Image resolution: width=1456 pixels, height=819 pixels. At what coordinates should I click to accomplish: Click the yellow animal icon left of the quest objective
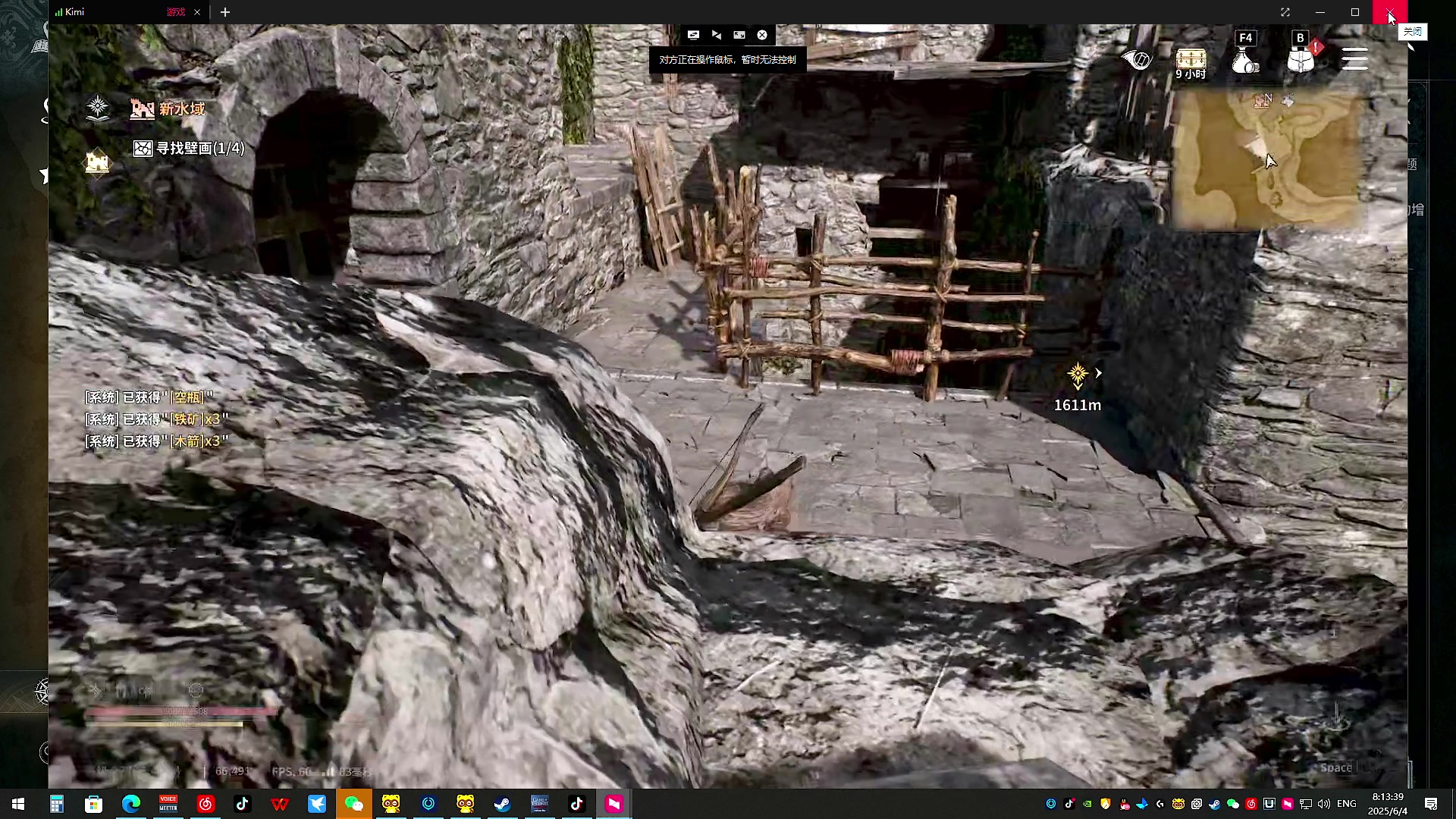[x=97, y=162]
